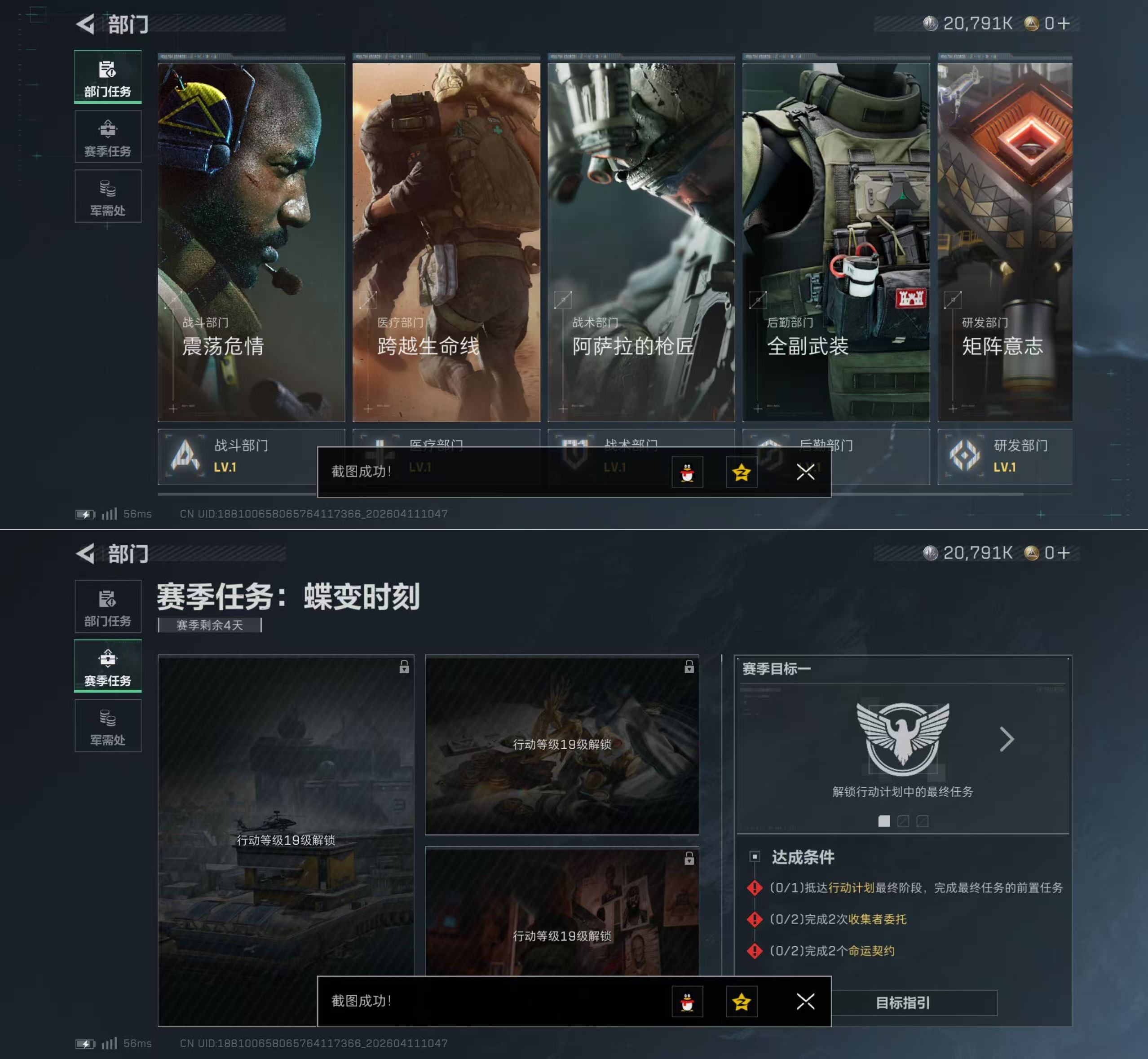Select the second pagination dot under 赛季目标一
This screenshot has height=1059, width=1148.
903,821
